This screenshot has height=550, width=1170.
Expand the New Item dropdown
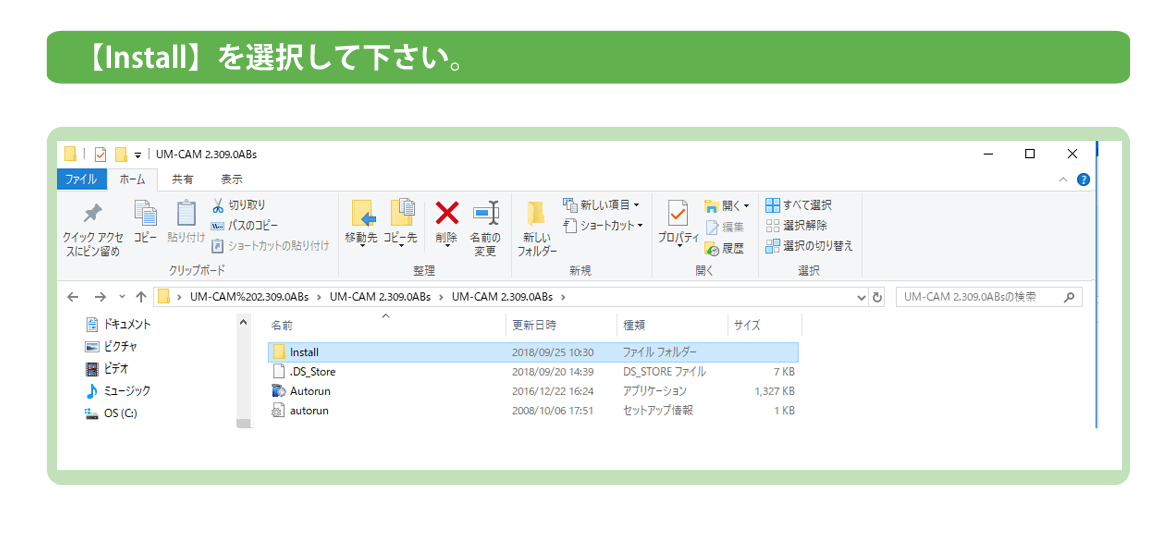(x=602, y=205)
